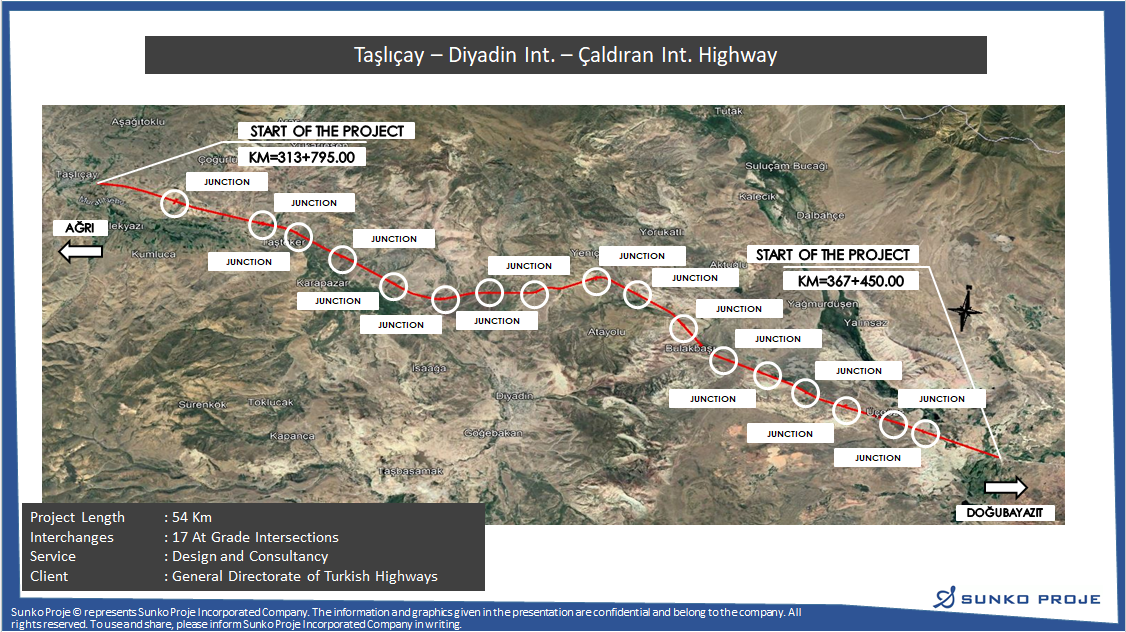Click the KM=367+450.00 label
This screenshot has height=632, width=1126.
tap(850, 281)
